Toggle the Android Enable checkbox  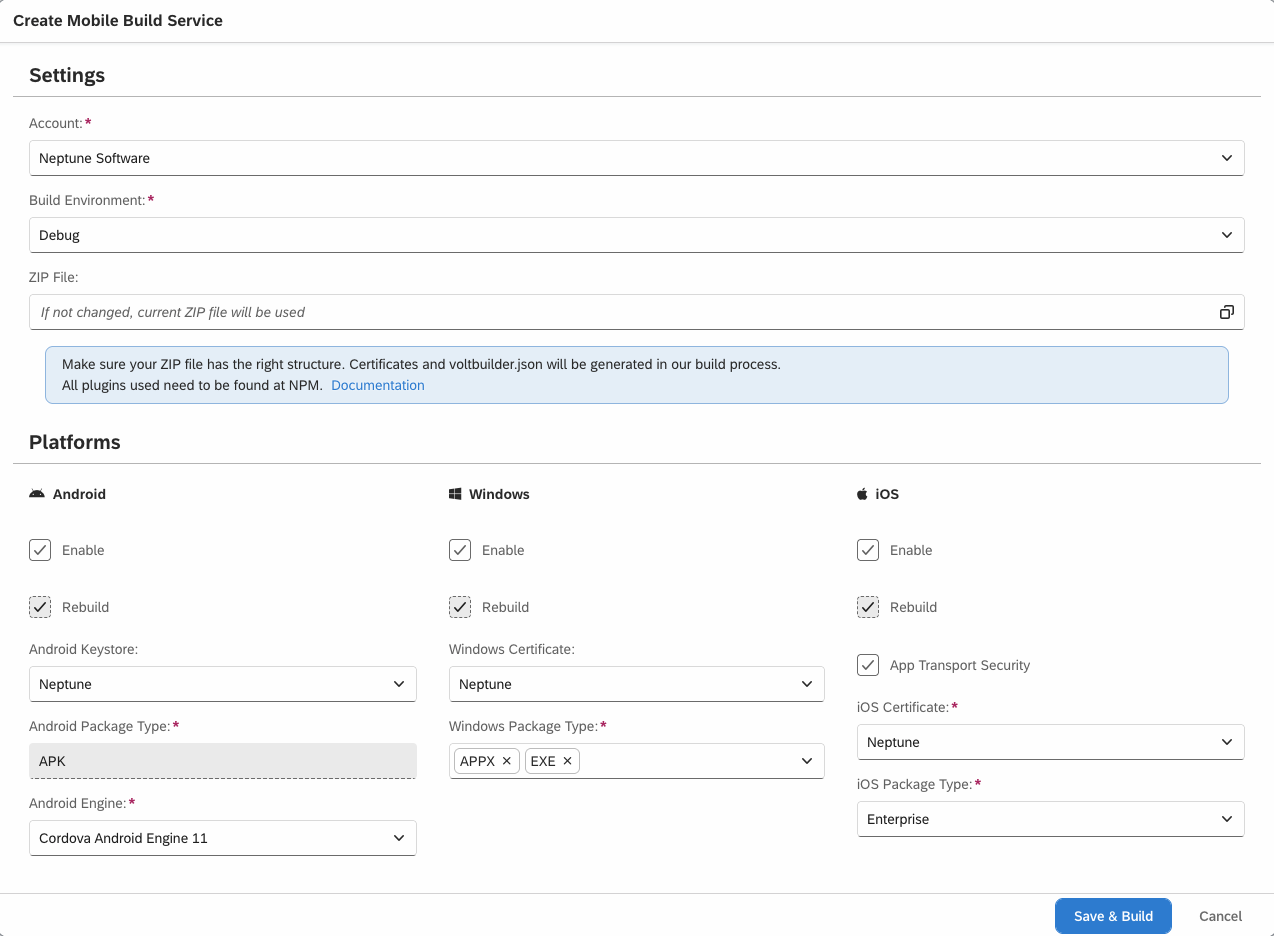(40, 550)
